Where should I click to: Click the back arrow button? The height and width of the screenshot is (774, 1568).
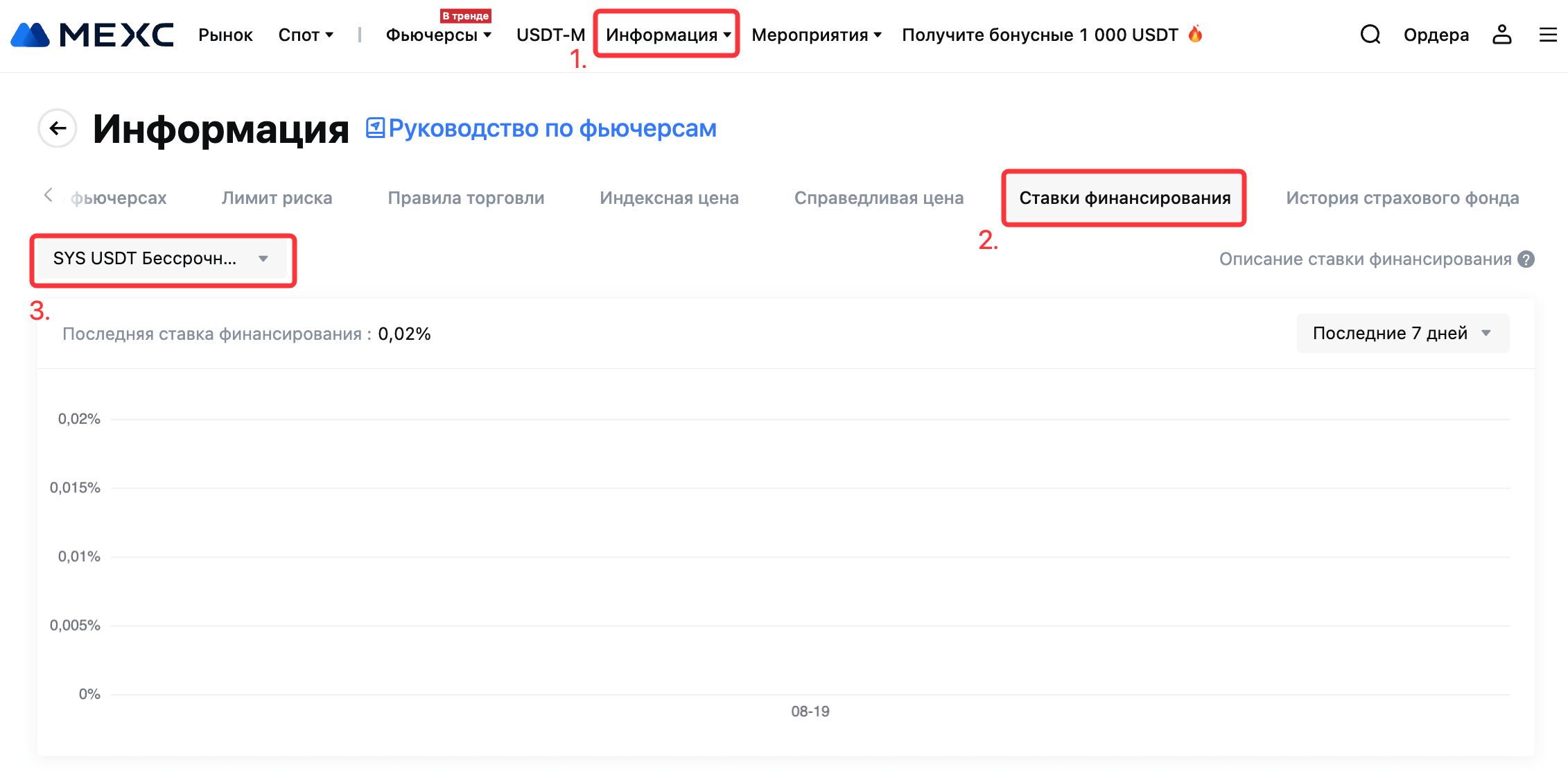(x=58, y=128)
